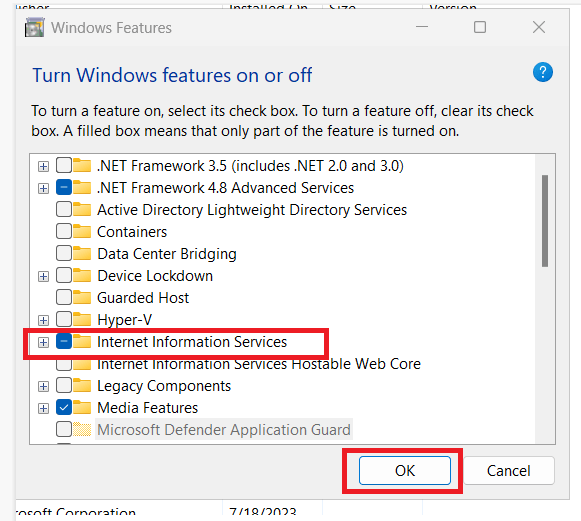Click the Media Features folder icon
Image resolution: width=581 pixels, height=521 pixels.
82,407
